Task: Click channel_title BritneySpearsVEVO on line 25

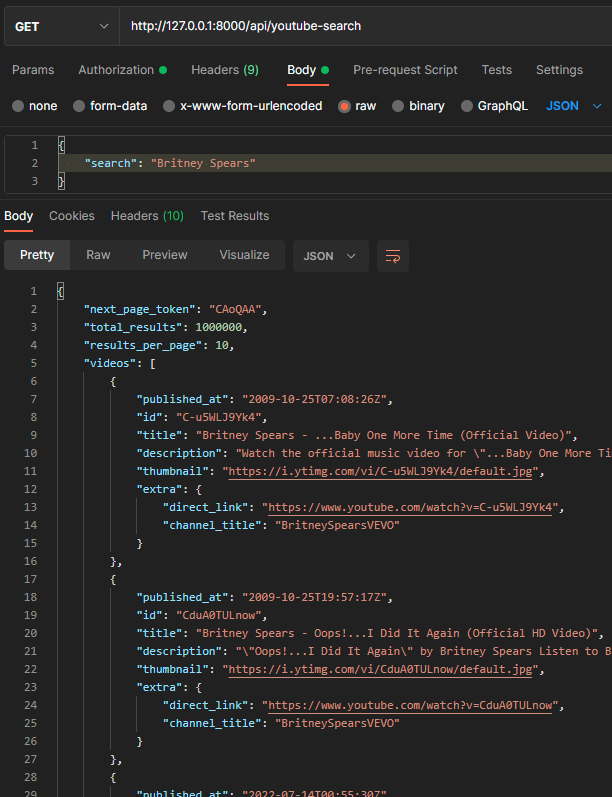Action: point(338,724)
